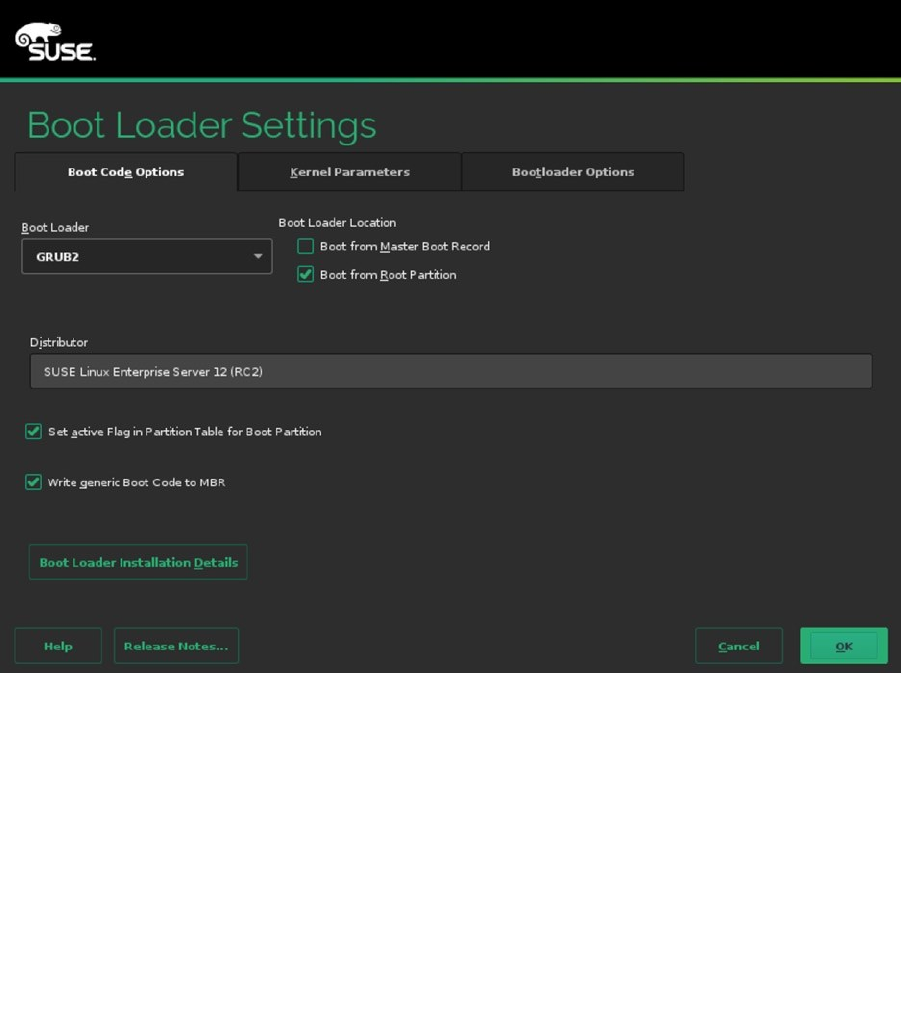Viewport: 901px width, 1036px height.
Task: Toggle Set active Flag in Partition Table
Action: [x=33, y=431]
